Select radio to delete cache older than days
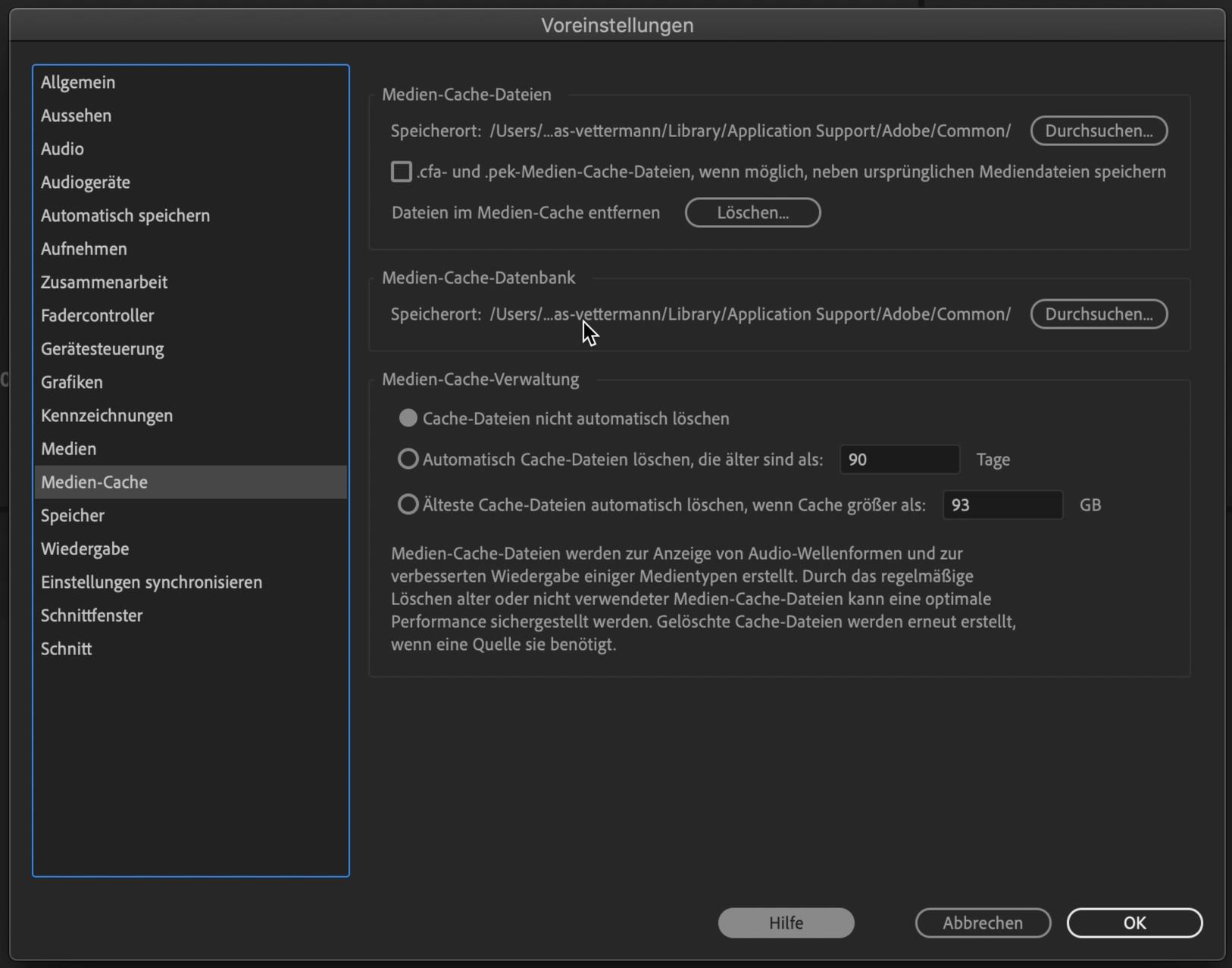1232x968 pixels. (408, 459)
